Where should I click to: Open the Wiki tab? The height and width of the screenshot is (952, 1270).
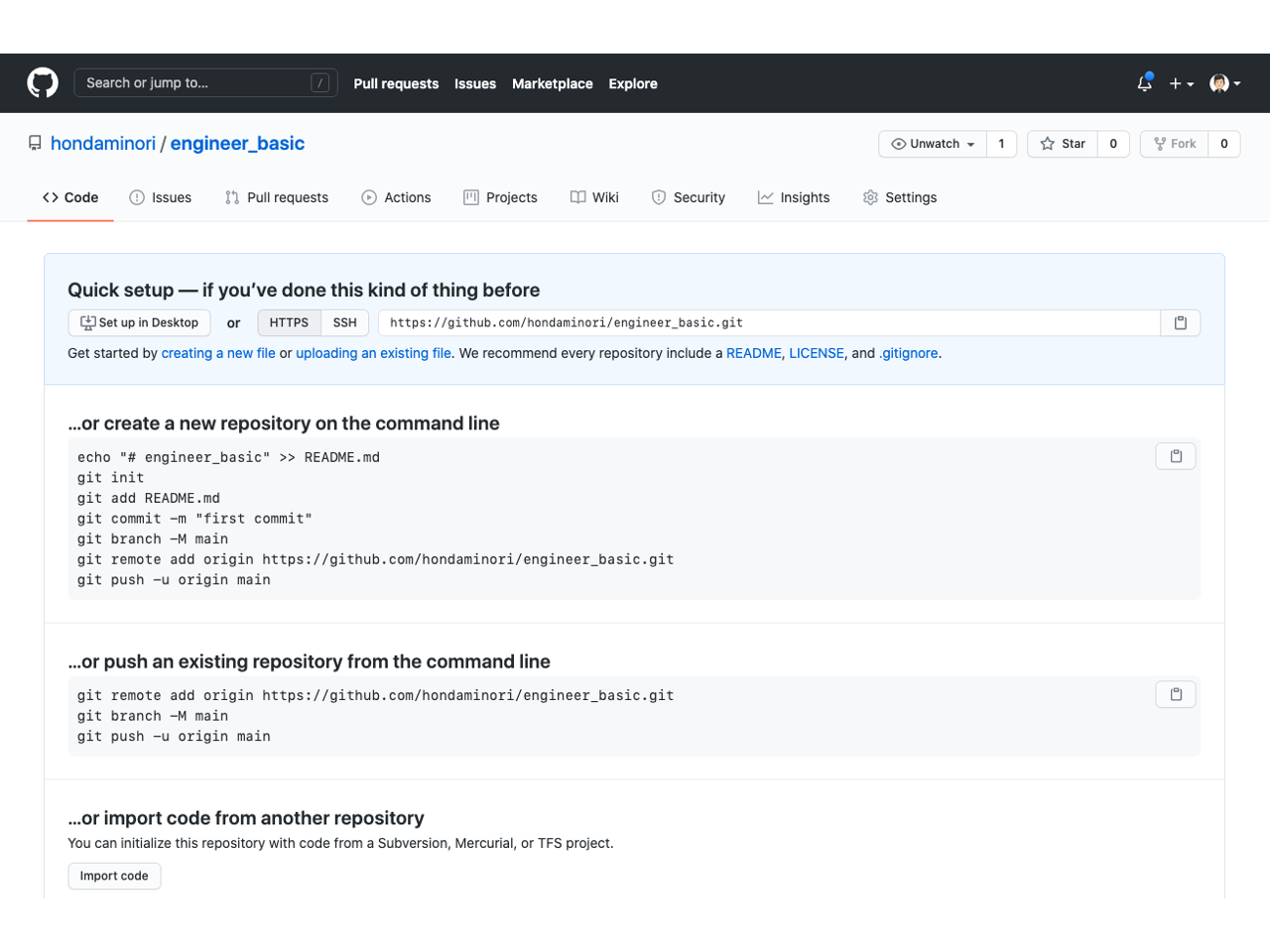click(x=594, y=197)
